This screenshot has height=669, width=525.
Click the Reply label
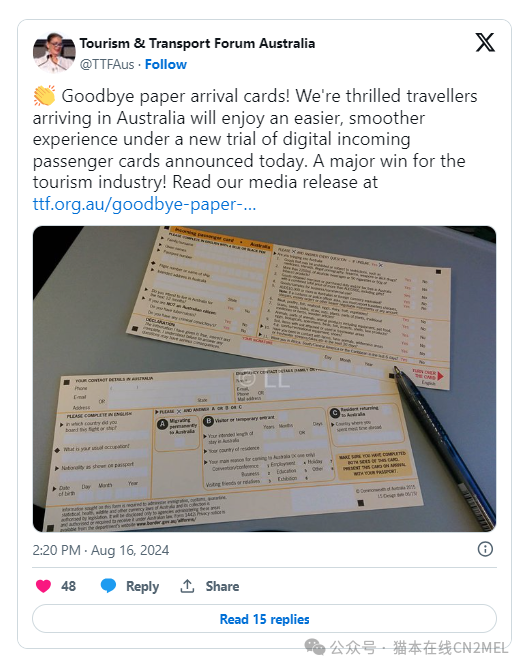[143, 586]
